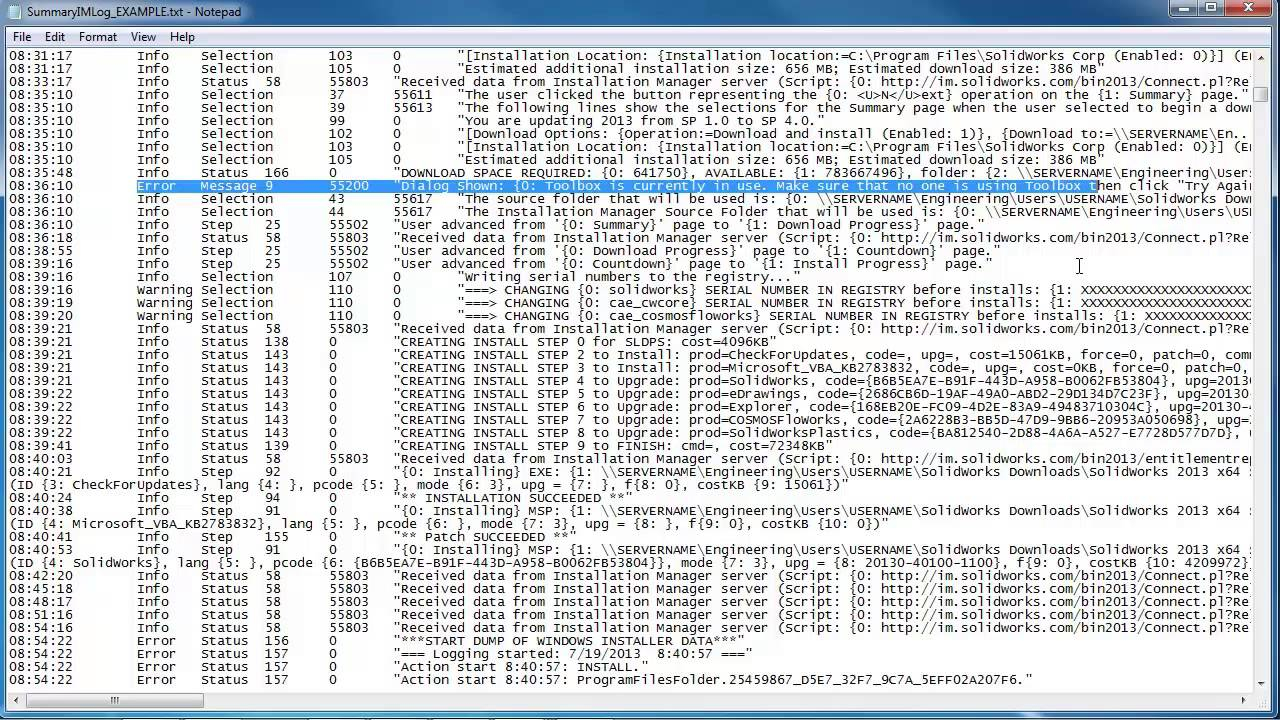
Task: Click the '** INSTALLATION SUCCEEDED **' line
Action: click(513, 498)
